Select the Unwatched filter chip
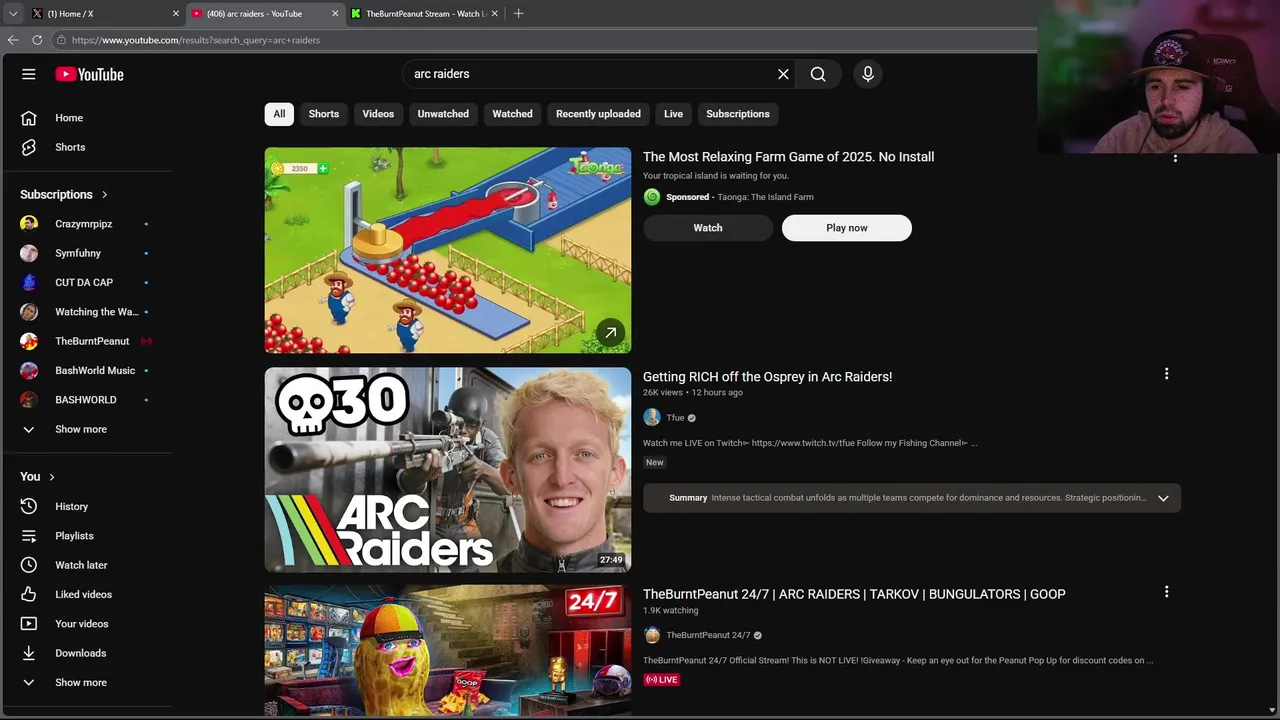The image size is (1280, 720). click(443, 114)
